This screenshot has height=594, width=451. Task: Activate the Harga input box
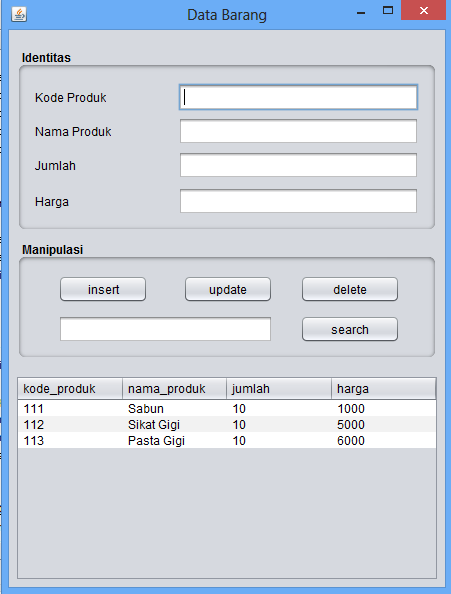click(x=298, y=201)
